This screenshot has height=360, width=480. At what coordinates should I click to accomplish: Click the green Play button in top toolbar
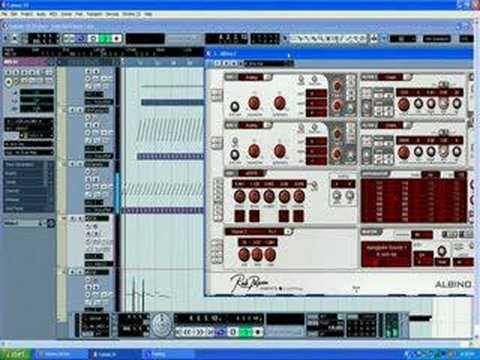pos(105,39)
